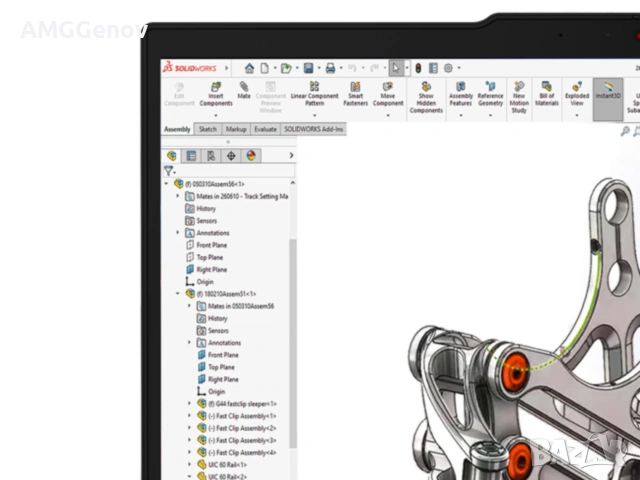Open FeatureManager Design Tree tab icon
The height and width of the screenshot is (480, 640).
[171, 156]
